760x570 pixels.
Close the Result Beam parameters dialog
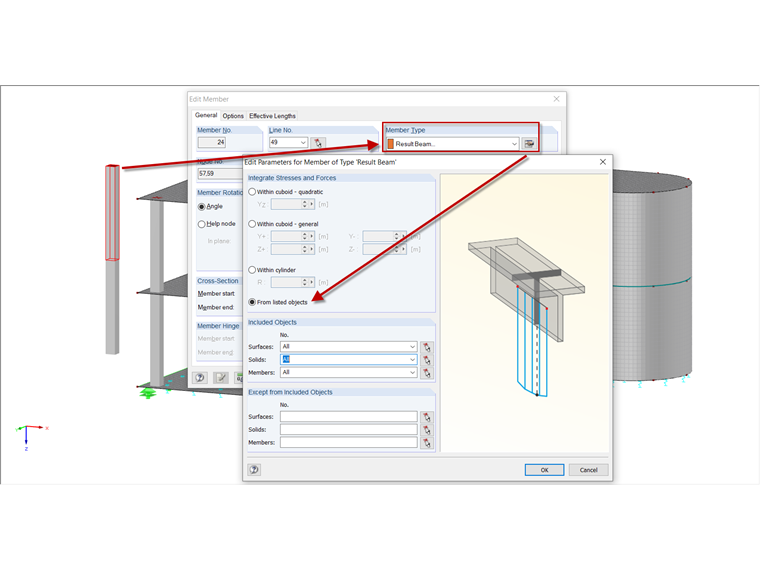pos(602,162)
